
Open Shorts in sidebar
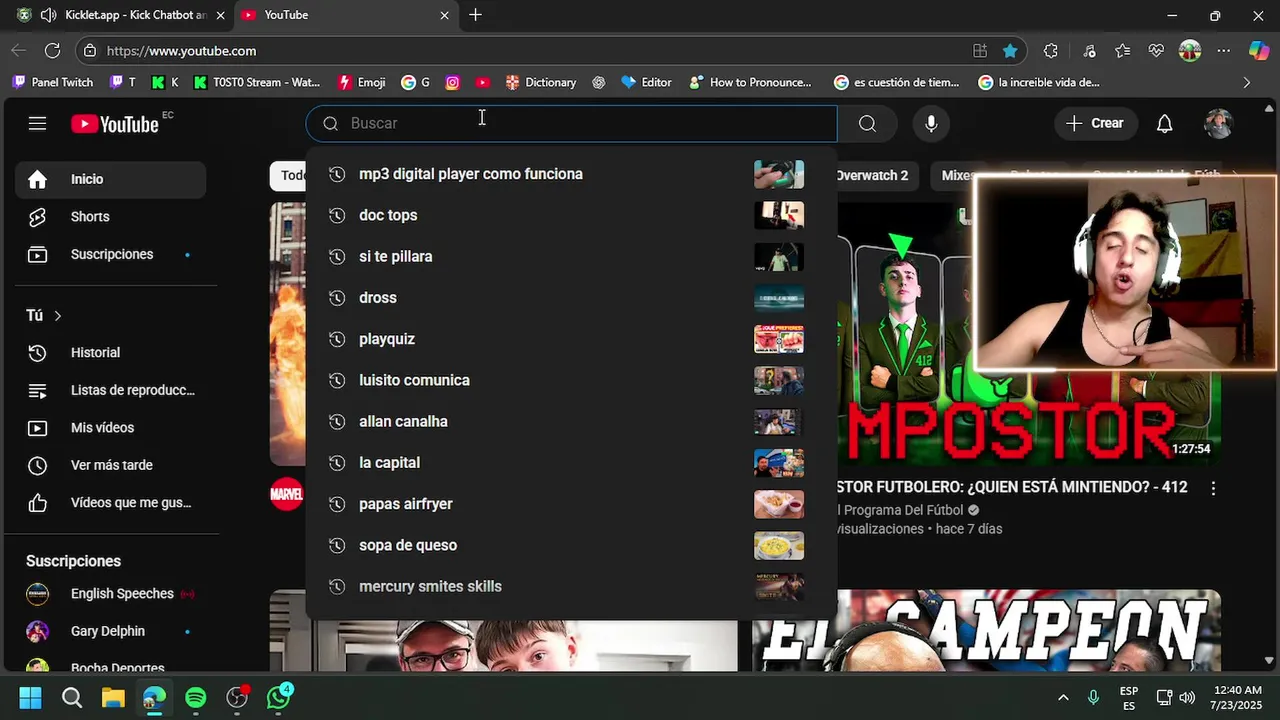(x=110, y=217)
